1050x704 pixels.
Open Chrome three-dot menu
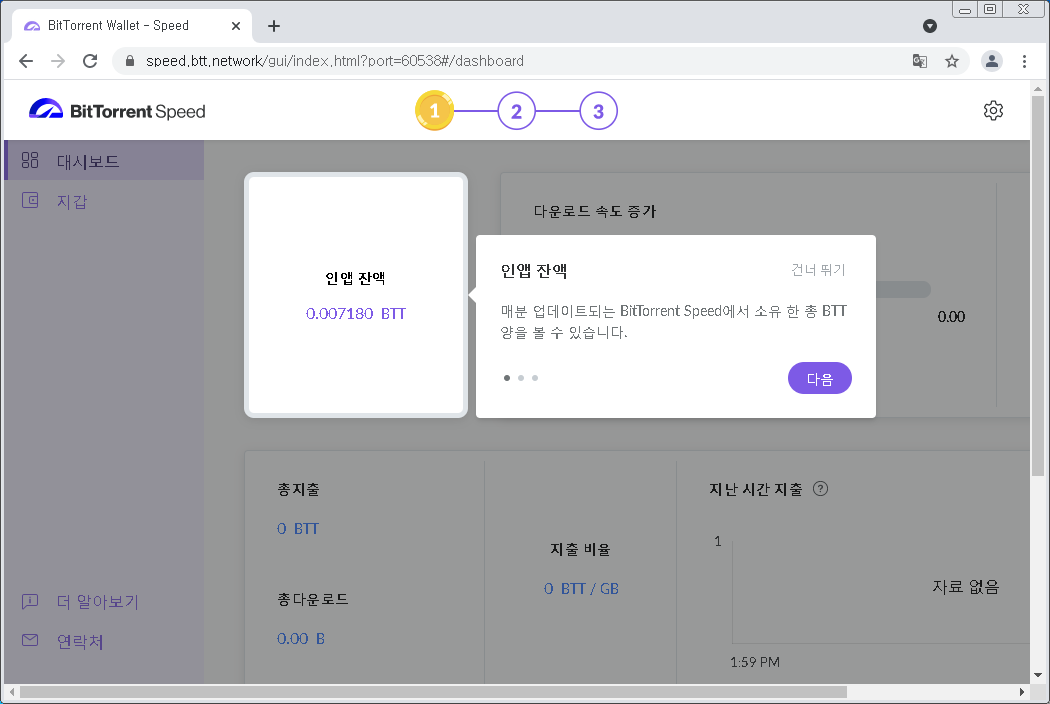1025,61
